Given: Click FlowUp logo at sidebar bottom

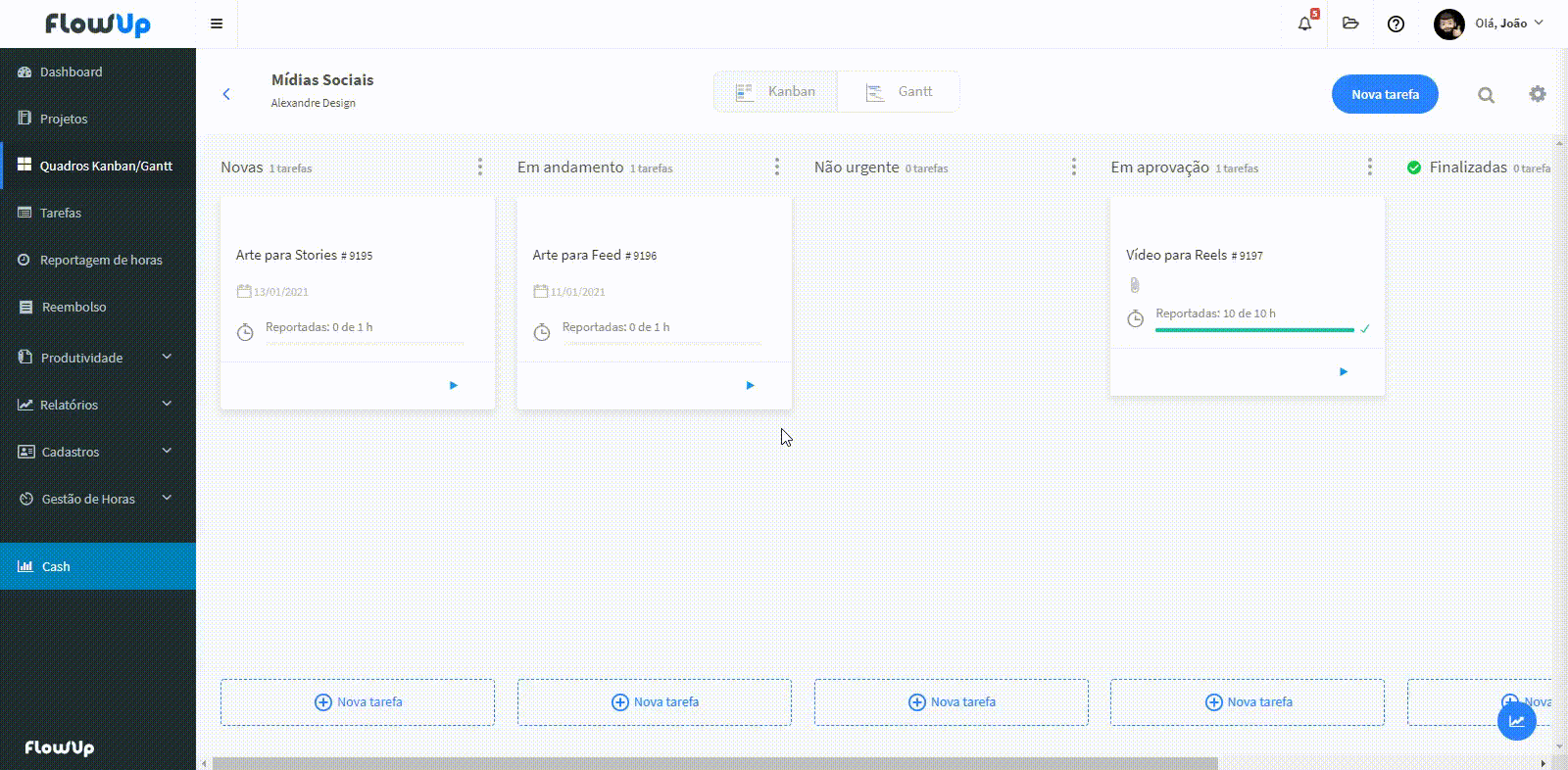Looking at the screenshot, I should point(60,747).
